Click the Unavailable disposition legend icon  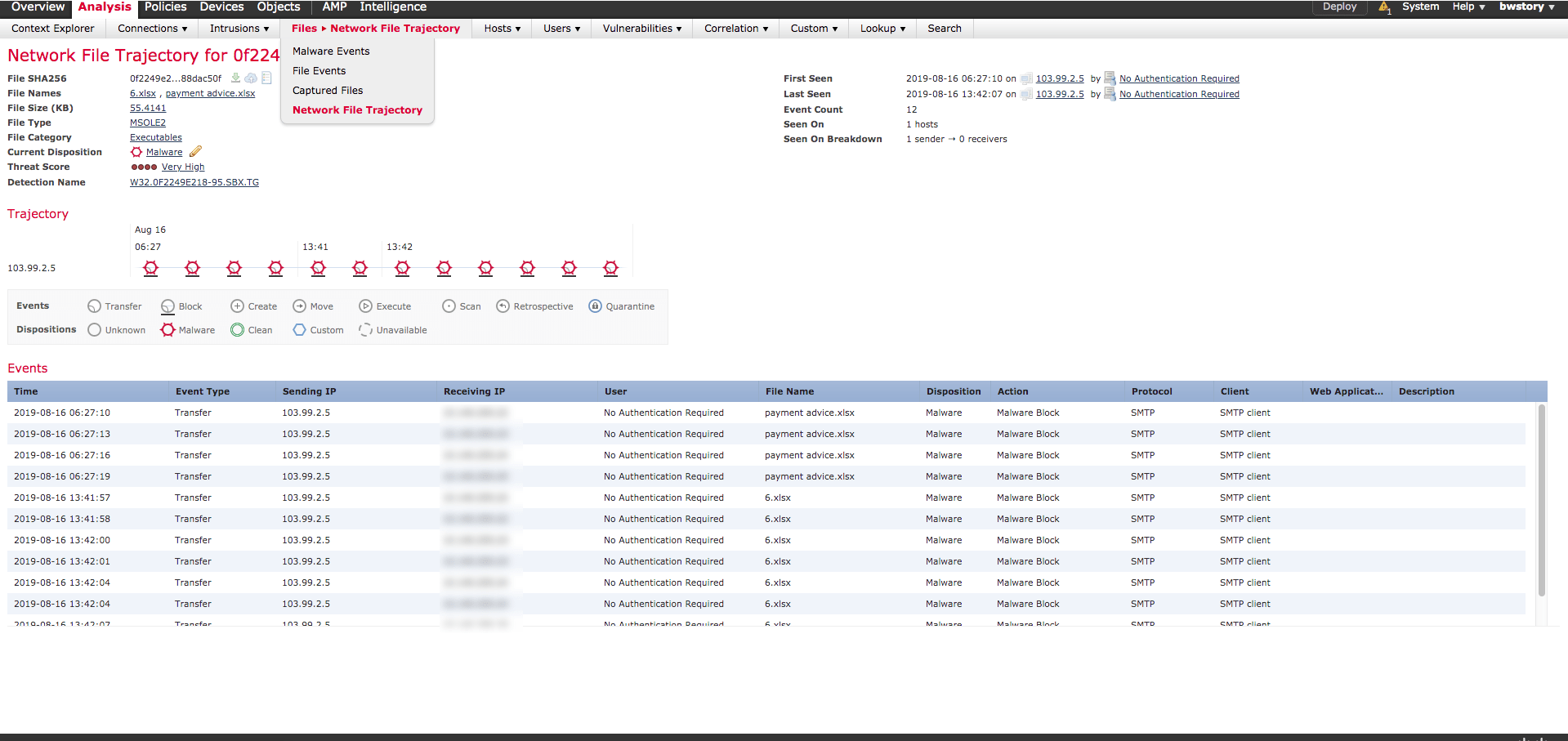pos(365,330)
